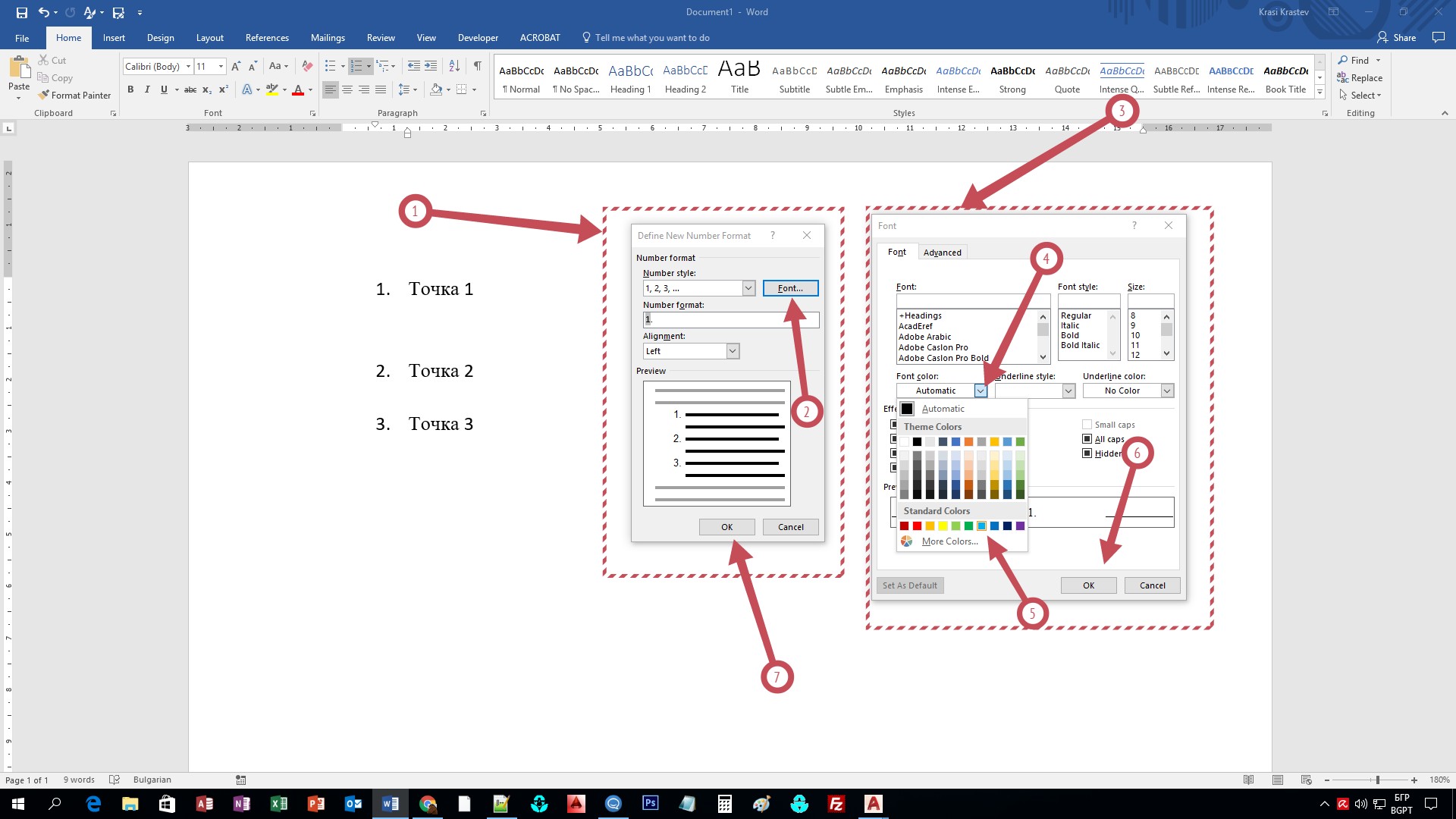Open Excel from the Windows taskbar

click(x=278, y=804)
